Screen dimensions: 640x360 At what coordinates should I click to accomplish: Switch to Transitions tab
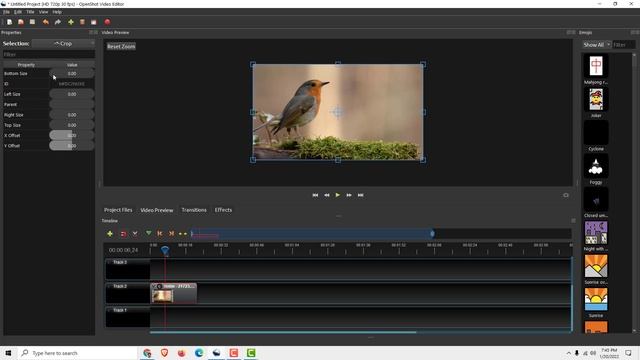point(194,210)
